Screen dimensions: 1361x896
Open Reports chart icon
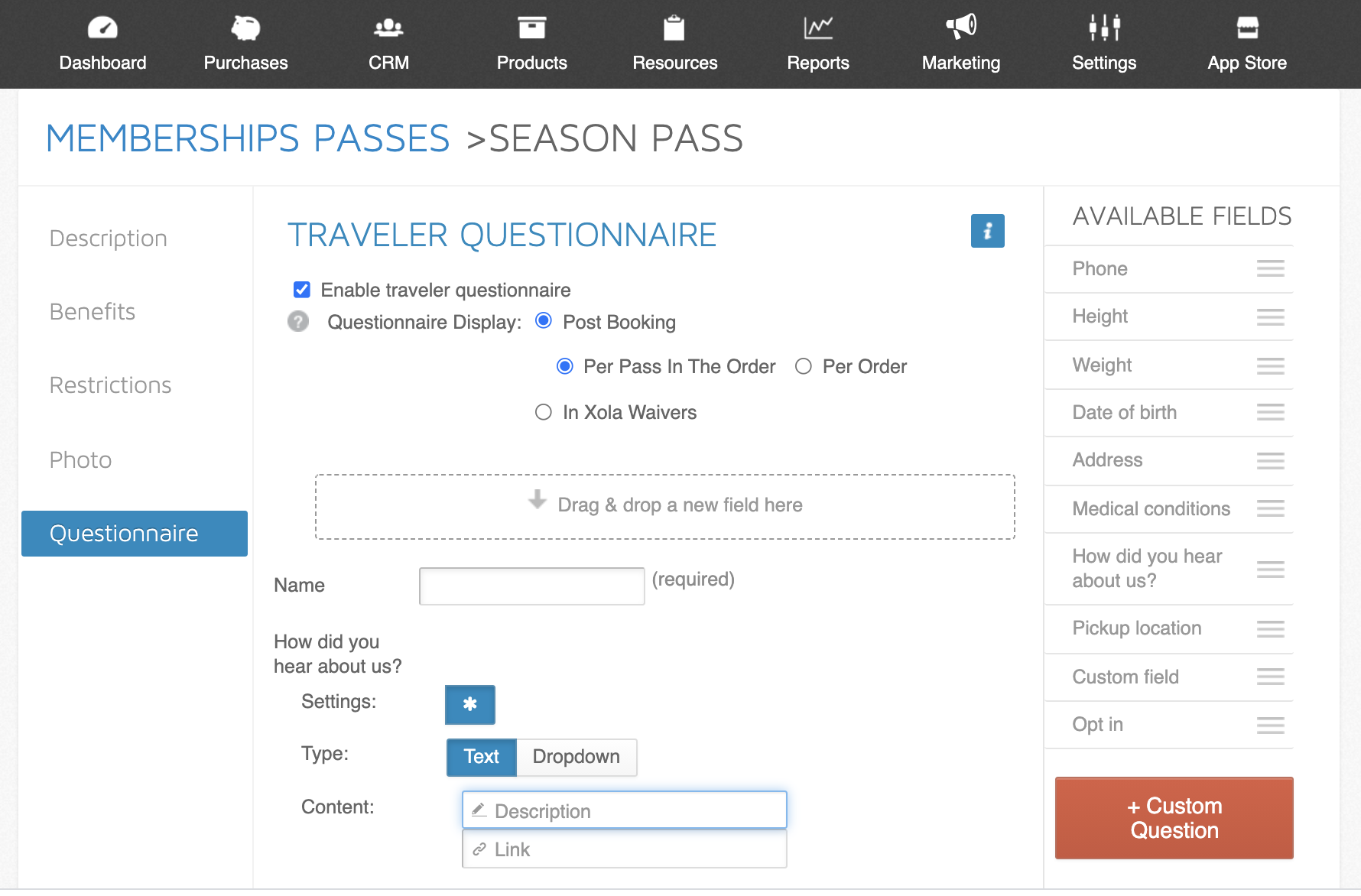pos(818,28)
